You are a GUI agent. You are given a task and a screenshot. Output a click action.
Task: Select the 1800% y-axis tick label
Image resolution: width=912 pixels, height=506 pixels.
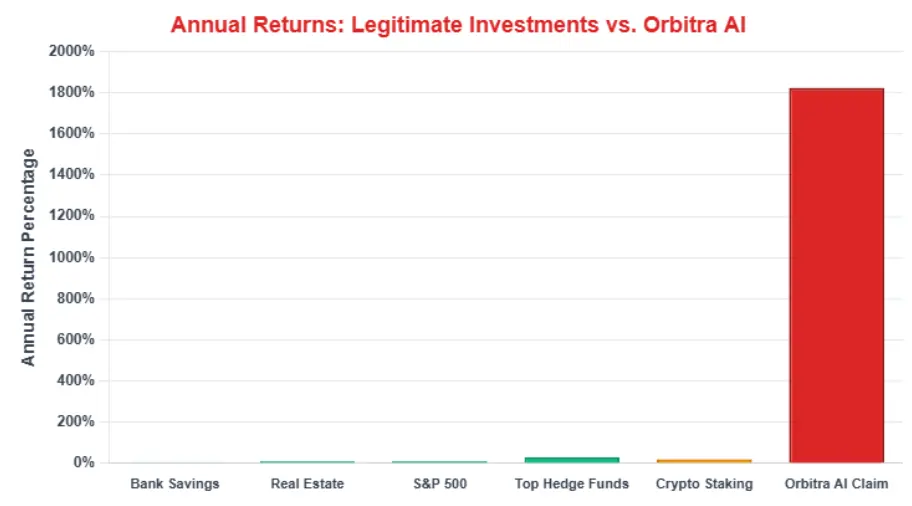(x=72, y=92)
